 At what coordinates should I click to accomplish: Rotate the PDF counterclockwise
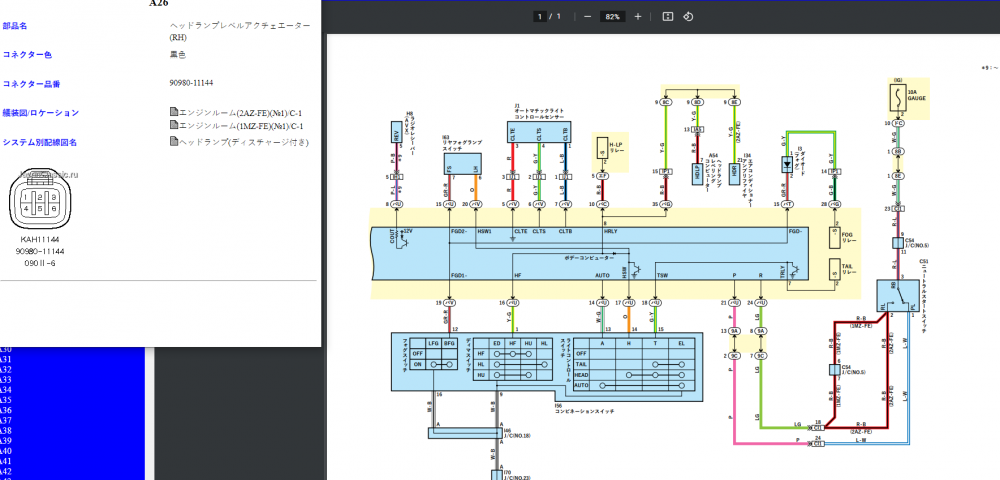tap(688, 17)
